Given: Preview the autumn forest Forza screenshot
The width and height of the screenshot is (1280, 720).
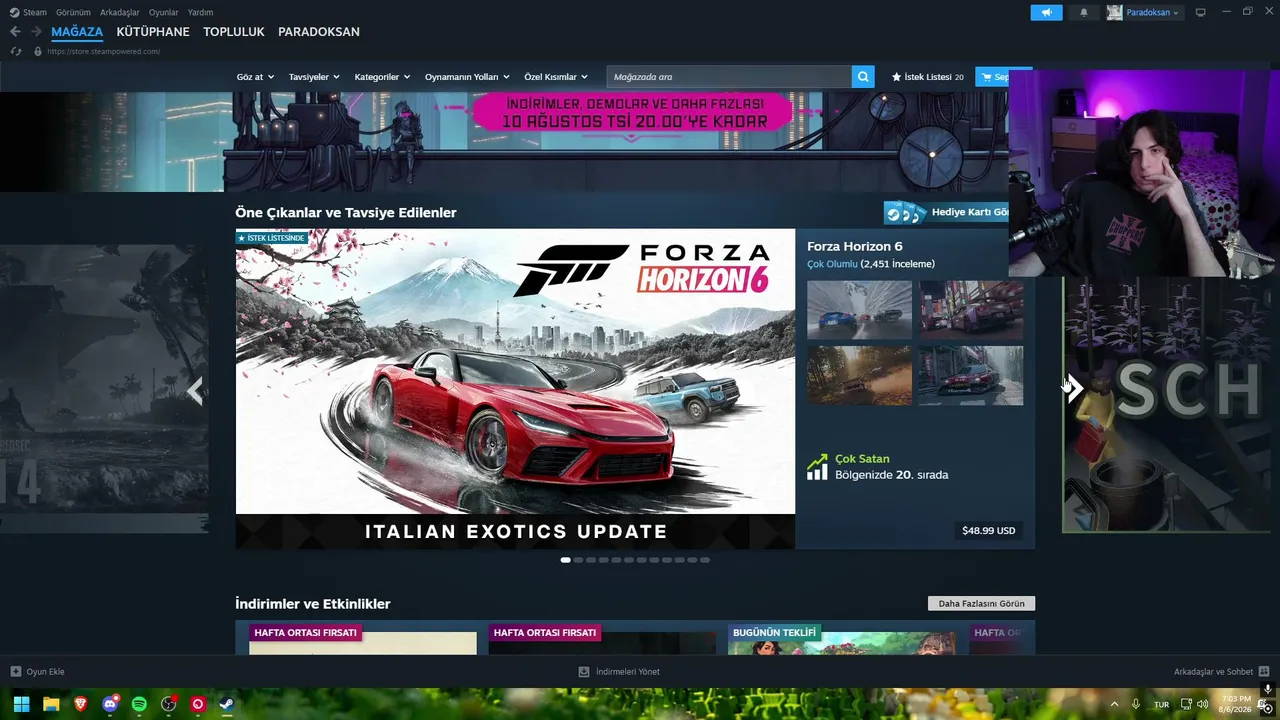Looking at the screenshot, I should 859,375.
